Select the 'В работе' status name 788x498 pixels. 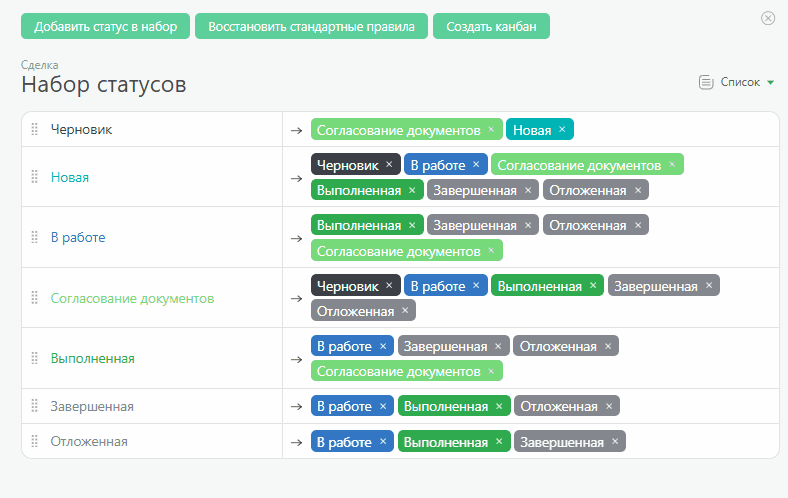click(78, 237)
